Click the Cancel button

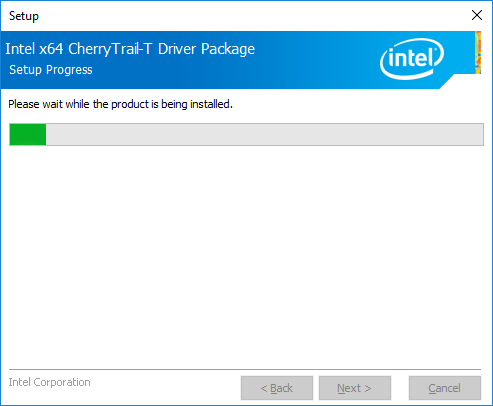[x=445, y=388]
